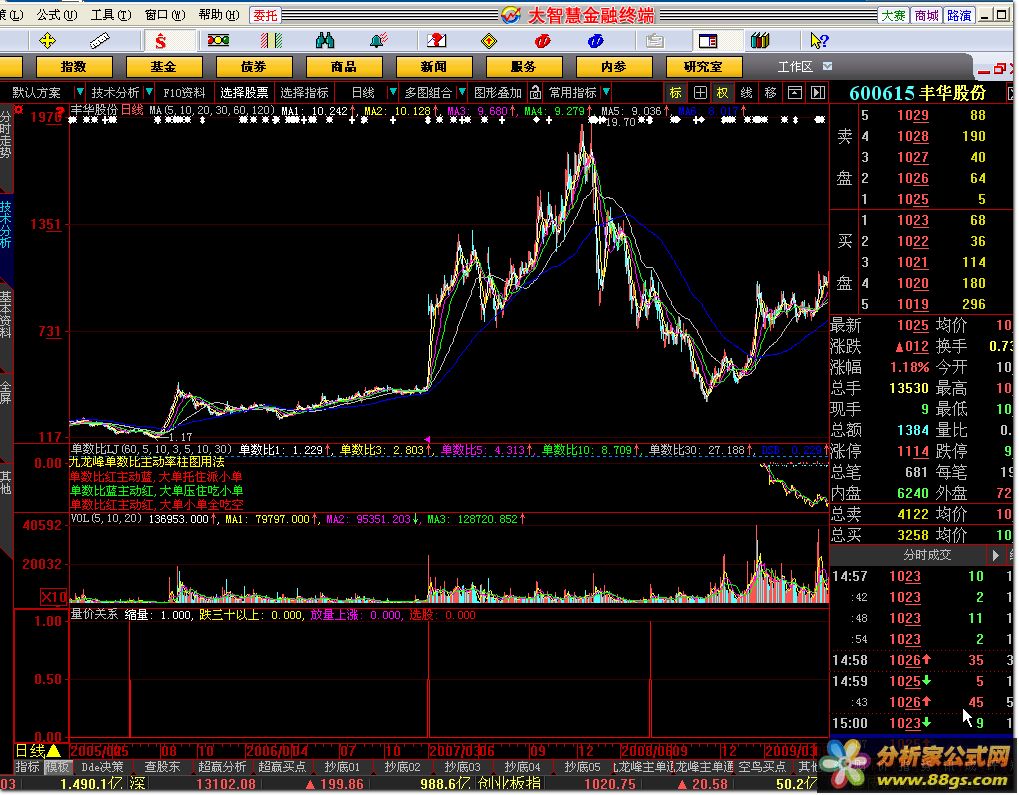Toggle the 标 marker button
Image resolution: width=1019 pixels, height=795 pixels.
pyautogui.click(x=676, y=92)
